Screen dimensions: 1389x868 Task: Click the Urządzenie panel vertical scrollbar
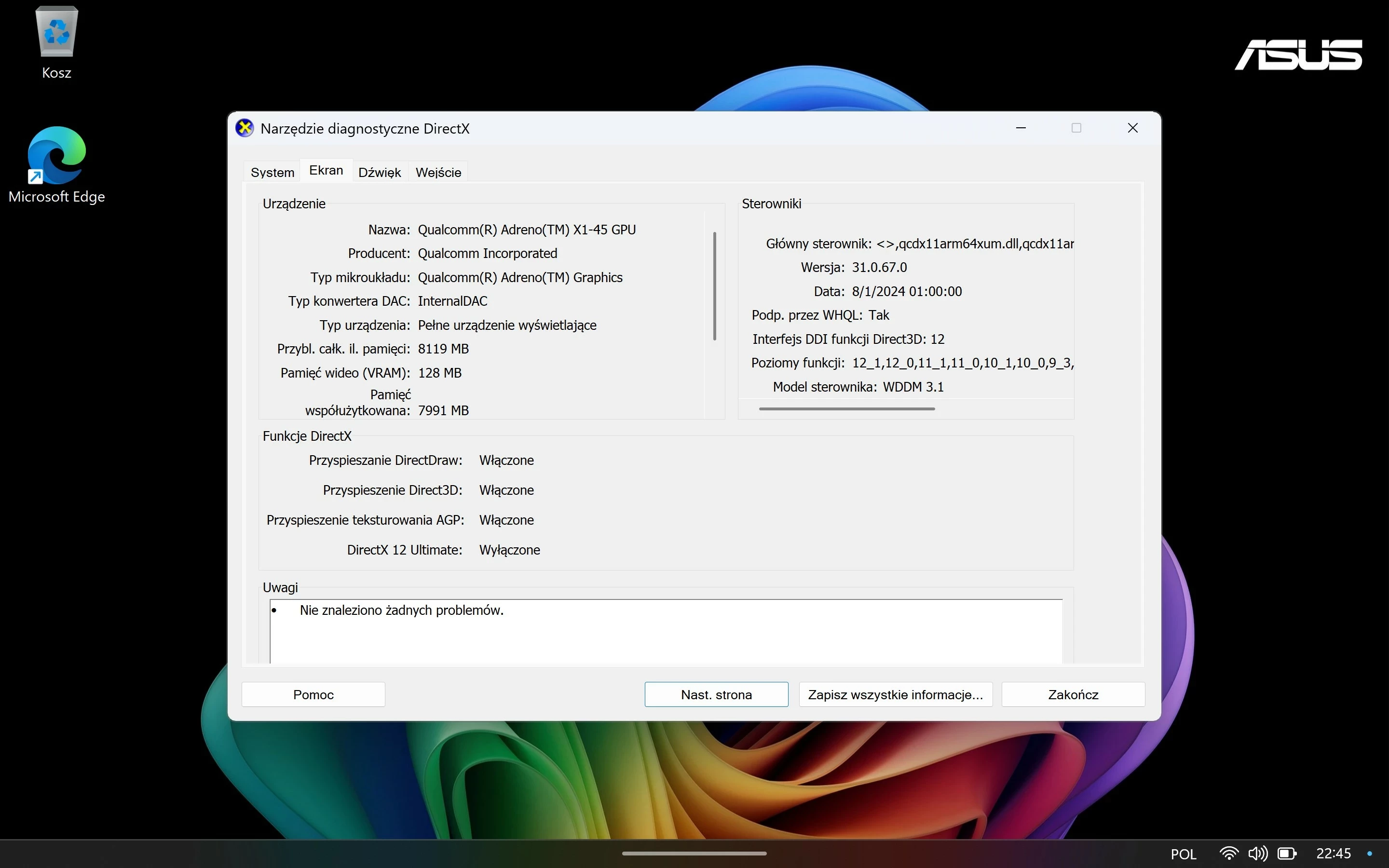coord(715,286)
